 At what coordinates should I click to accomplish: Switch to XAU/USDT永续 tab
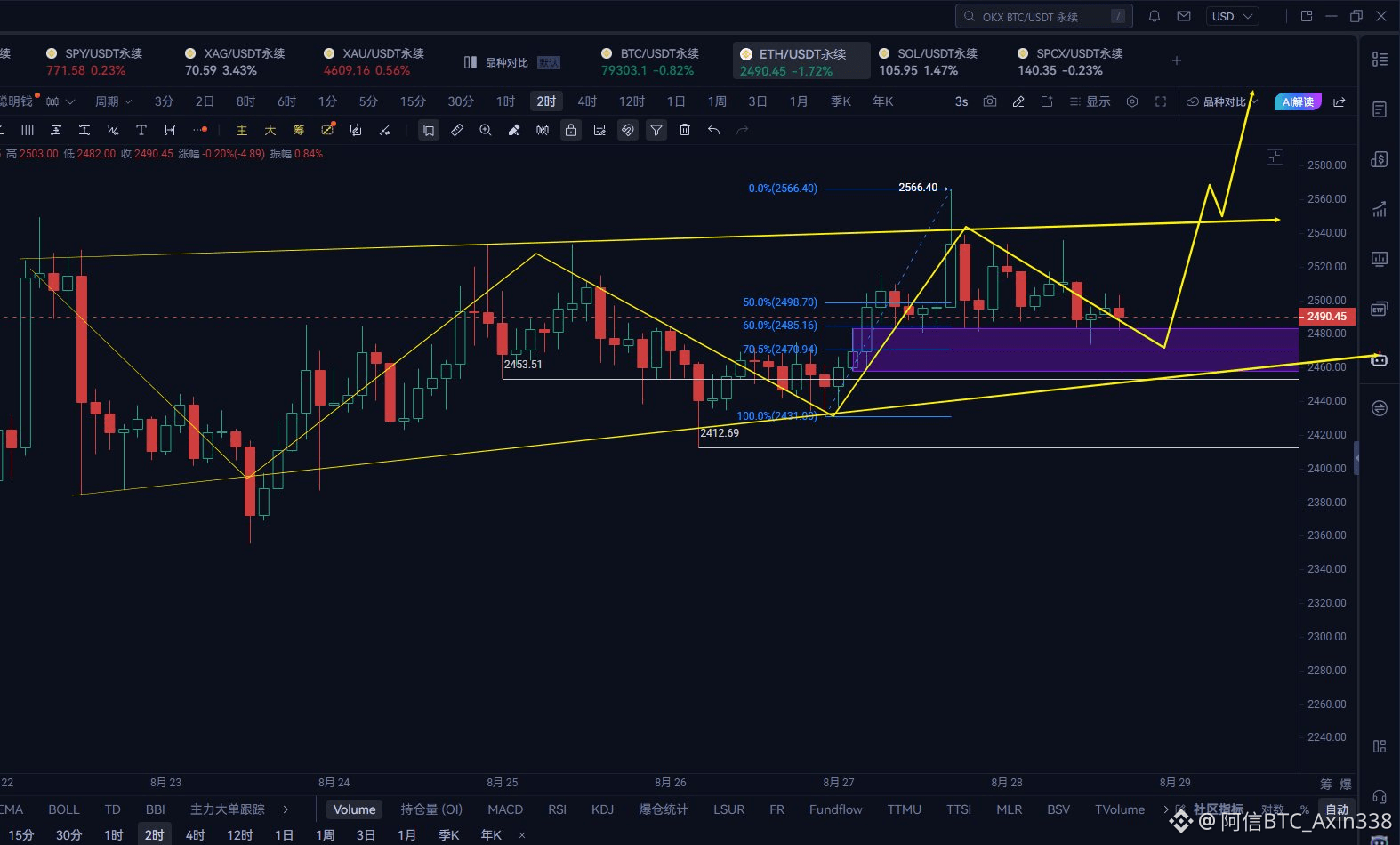point(373,61)
